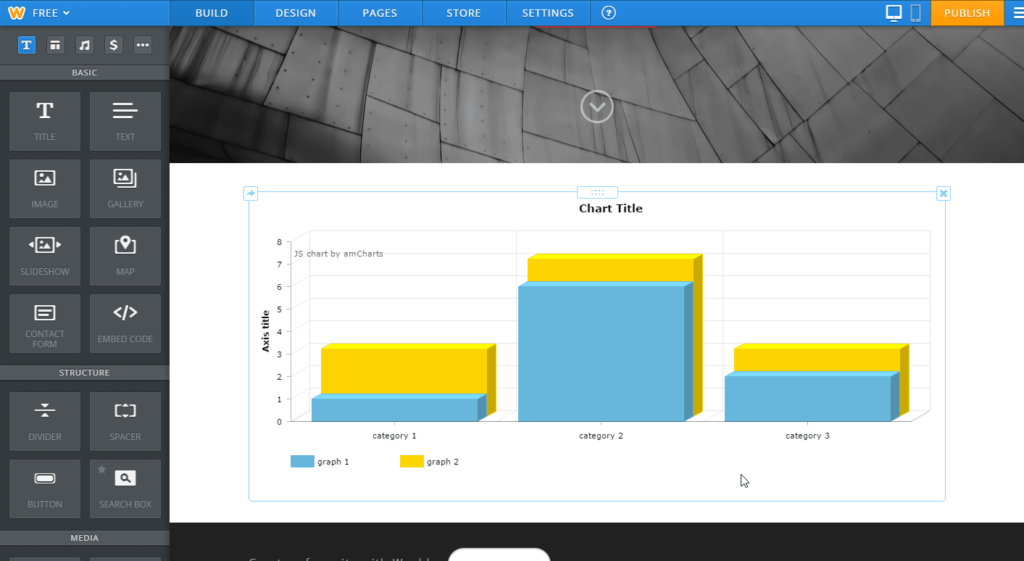This screenshot has height=561, width=1024.
Task: Select the media music-note category icon
Action: tap(84, 45)
